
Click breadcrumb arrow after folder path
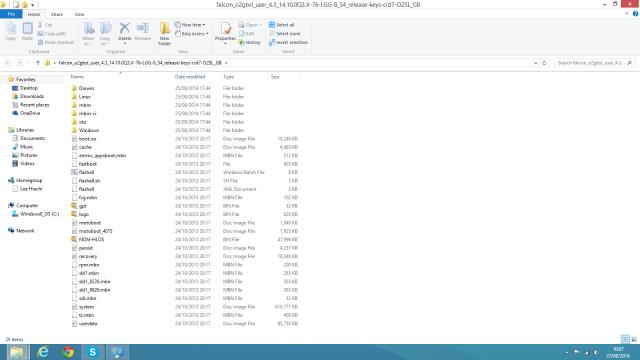[226, 63]
